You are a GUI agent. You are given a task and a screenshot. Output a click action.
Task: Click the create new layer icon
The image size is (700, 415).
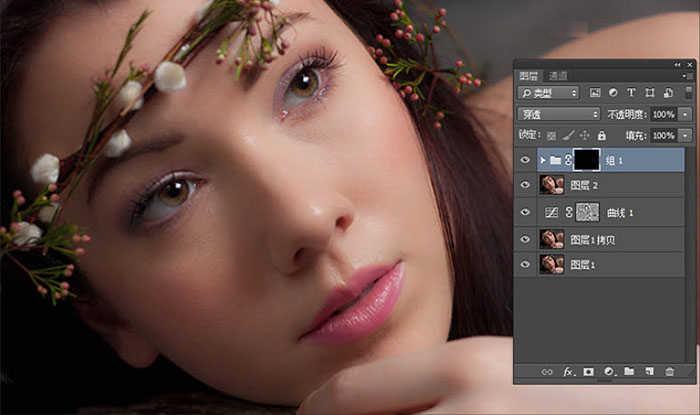(x=650, y=371)
